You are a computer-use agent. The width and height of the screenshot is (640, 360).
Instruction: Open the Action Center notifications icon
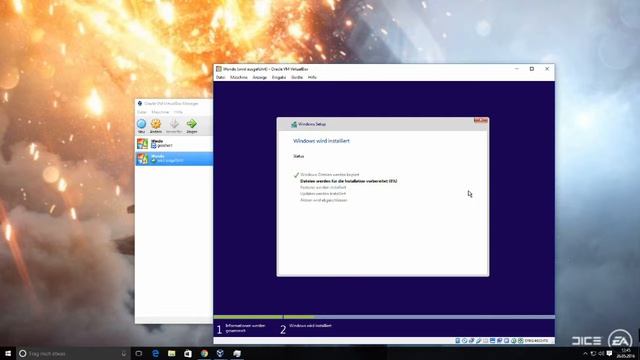tap(609, 353)
